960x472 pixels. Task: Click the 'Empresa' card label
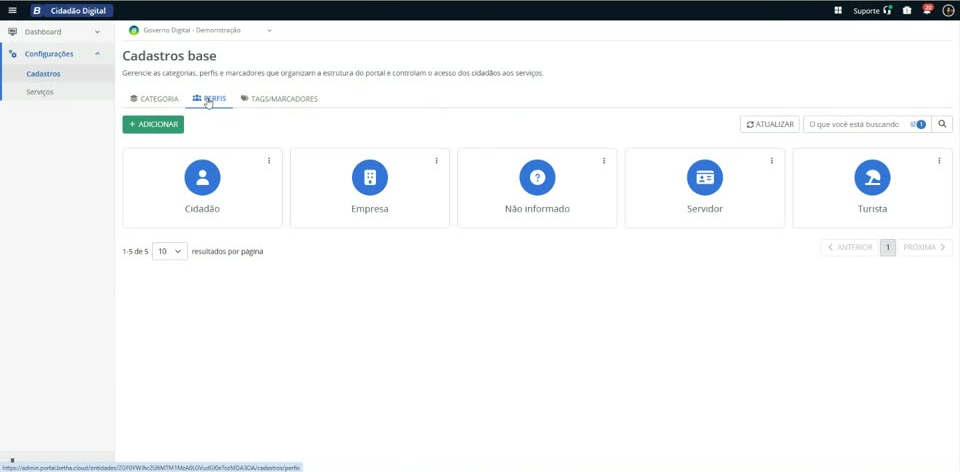tap(370, 209)
